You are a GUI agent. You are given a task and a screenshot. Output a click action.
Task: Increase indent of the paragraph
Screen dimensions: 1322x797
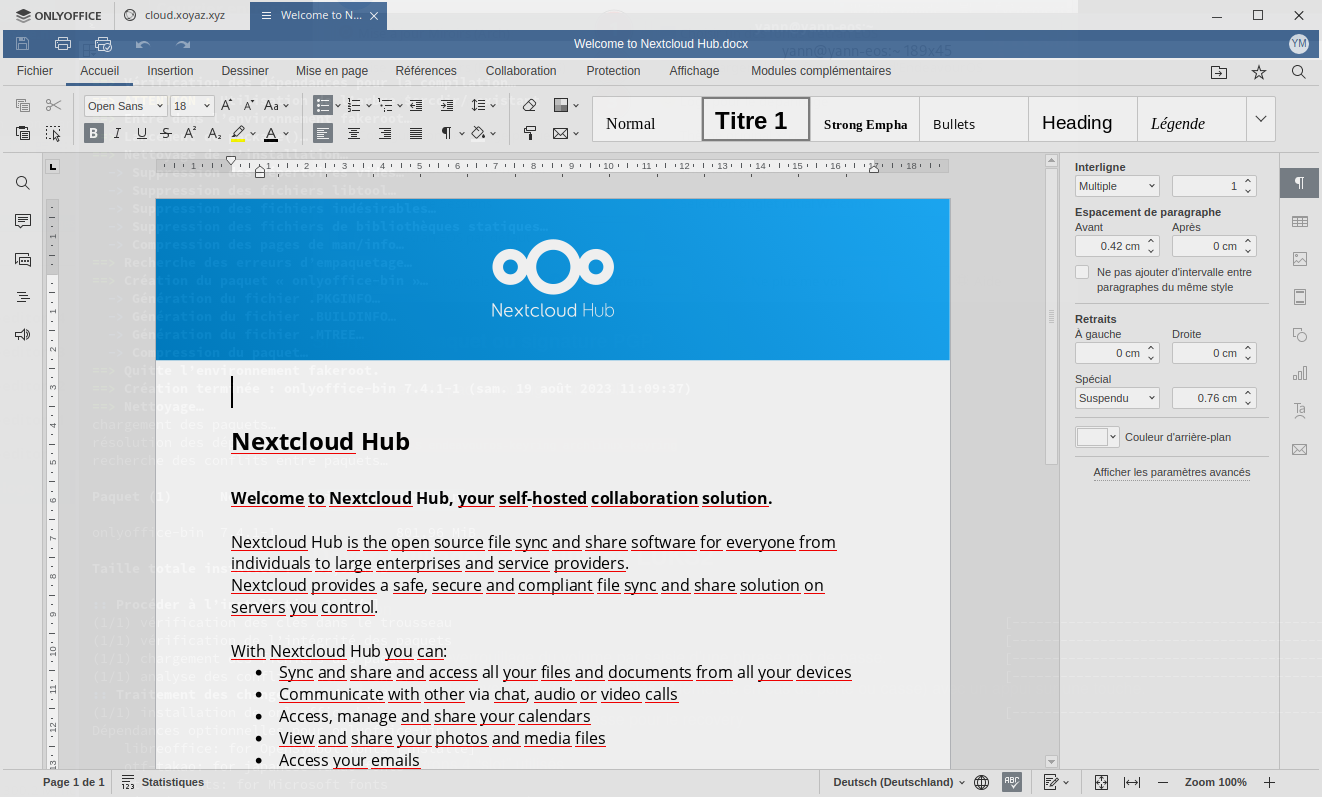tap(447, 105)
